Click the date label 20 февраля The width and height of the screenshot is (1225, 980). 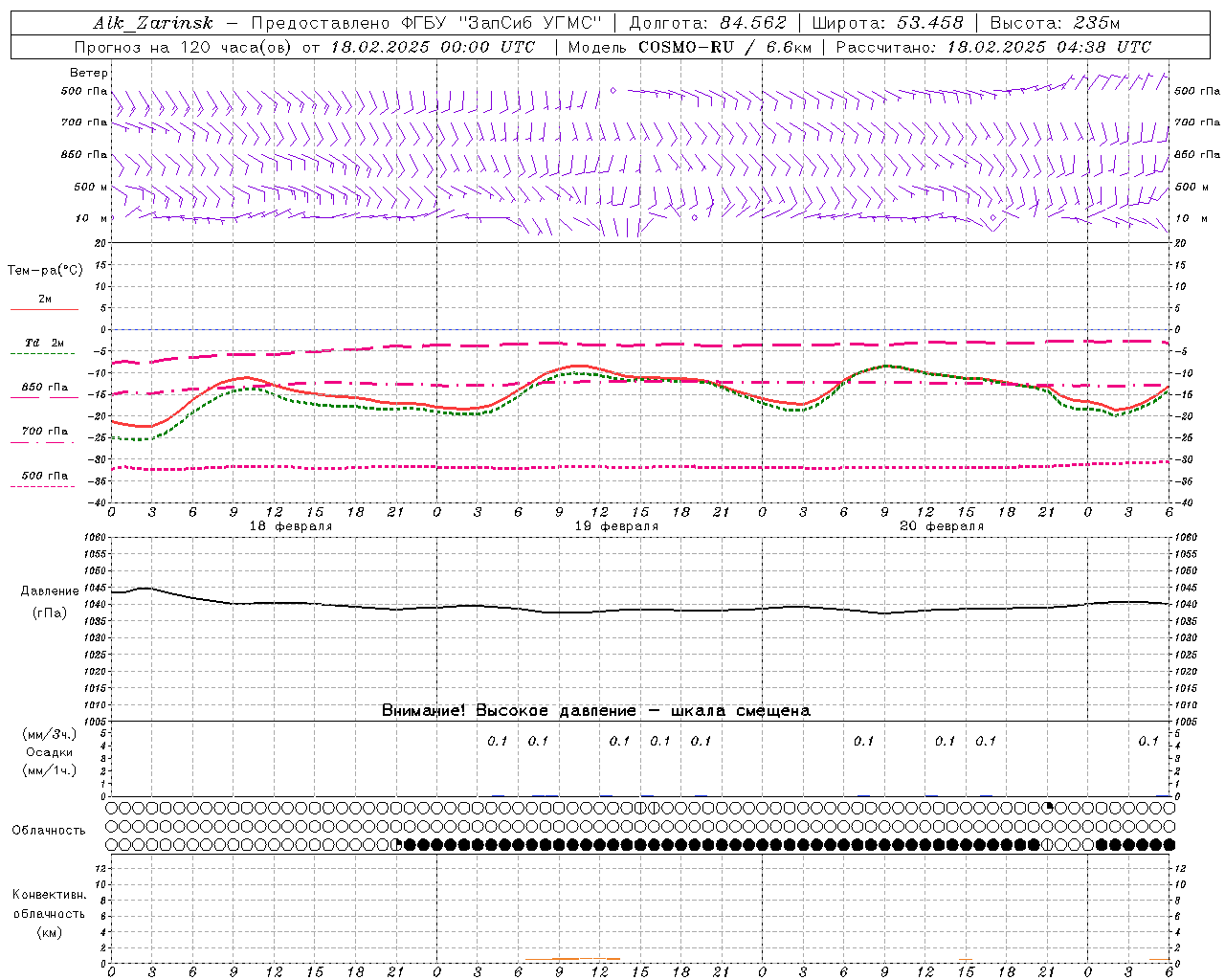click(x=942, y=526)
